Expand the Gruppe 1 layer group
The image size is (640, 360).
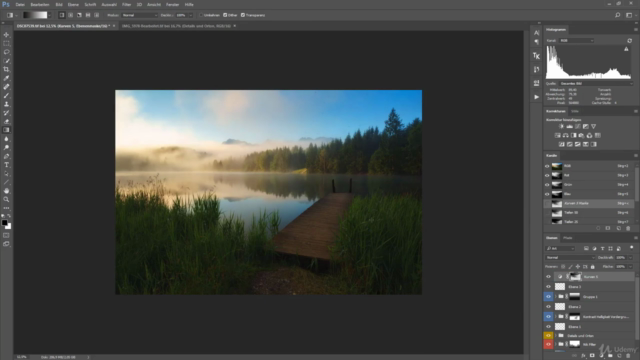point(556,297)
